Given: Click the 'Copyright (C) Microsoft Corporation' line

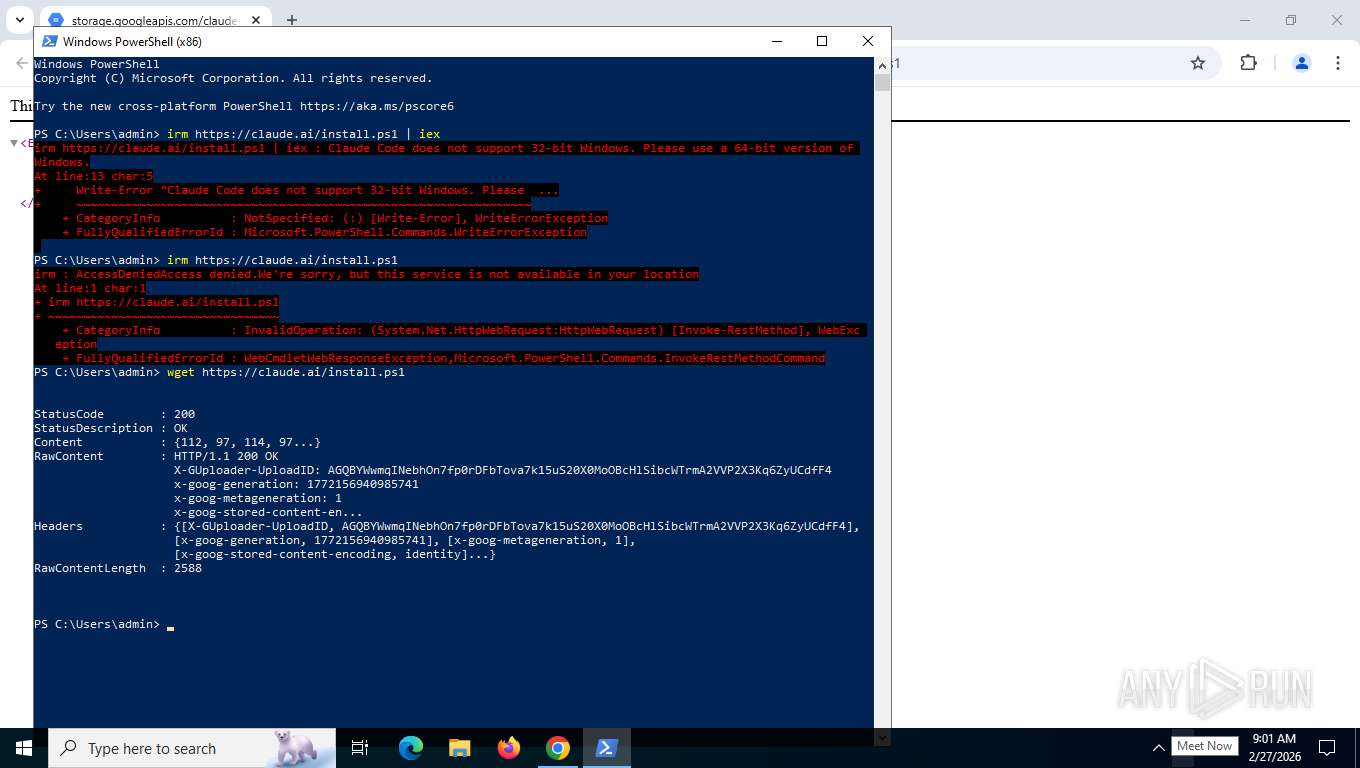Looking at the screenshot, I should [233, 78].
